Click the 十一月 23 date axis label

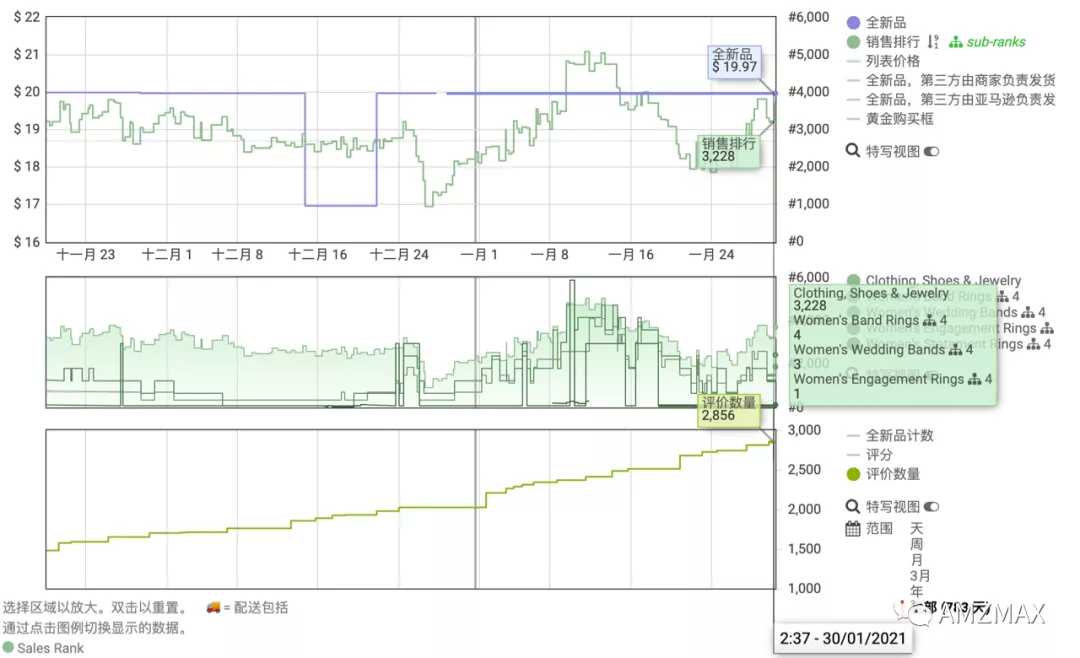[x=86, y=255]
